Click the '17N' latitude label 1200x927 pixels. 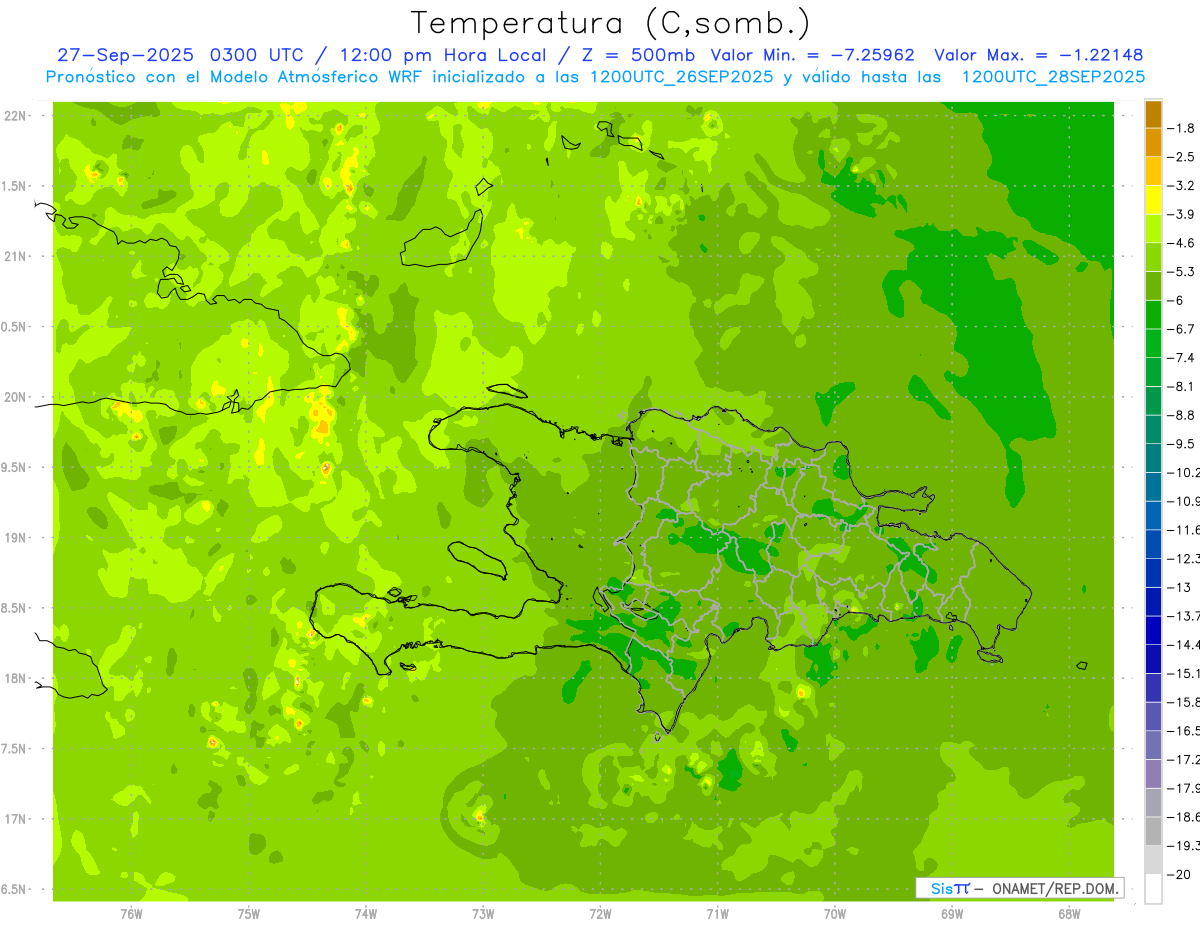pos(14,819)
